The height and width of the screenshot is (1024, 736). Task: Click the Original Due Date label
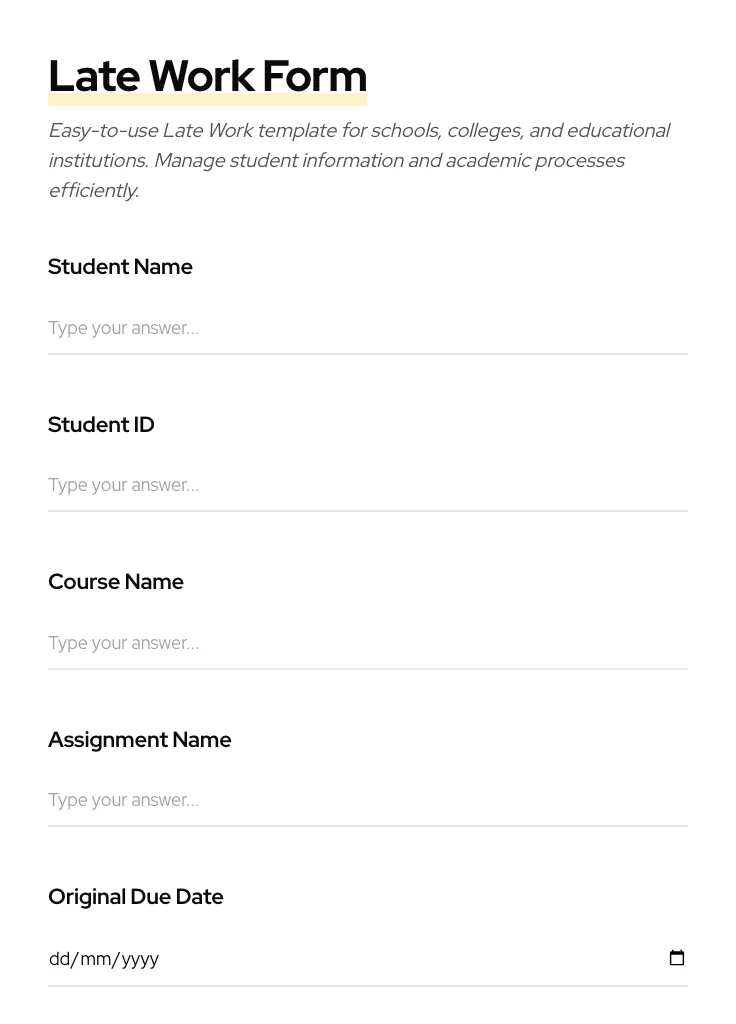pyautogui.click(x=135, y=897)
